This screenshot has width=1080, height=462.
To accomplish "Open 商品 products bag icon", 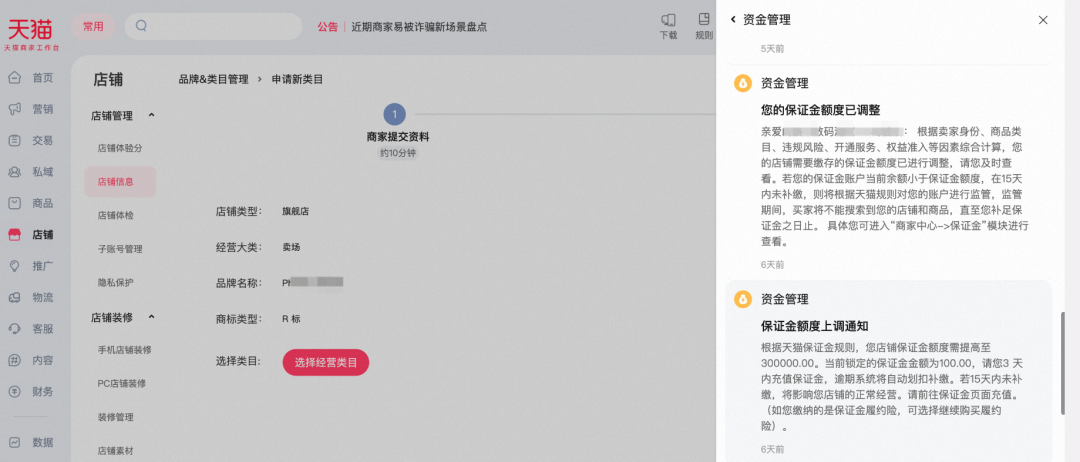I will click(x=14, y=203).
